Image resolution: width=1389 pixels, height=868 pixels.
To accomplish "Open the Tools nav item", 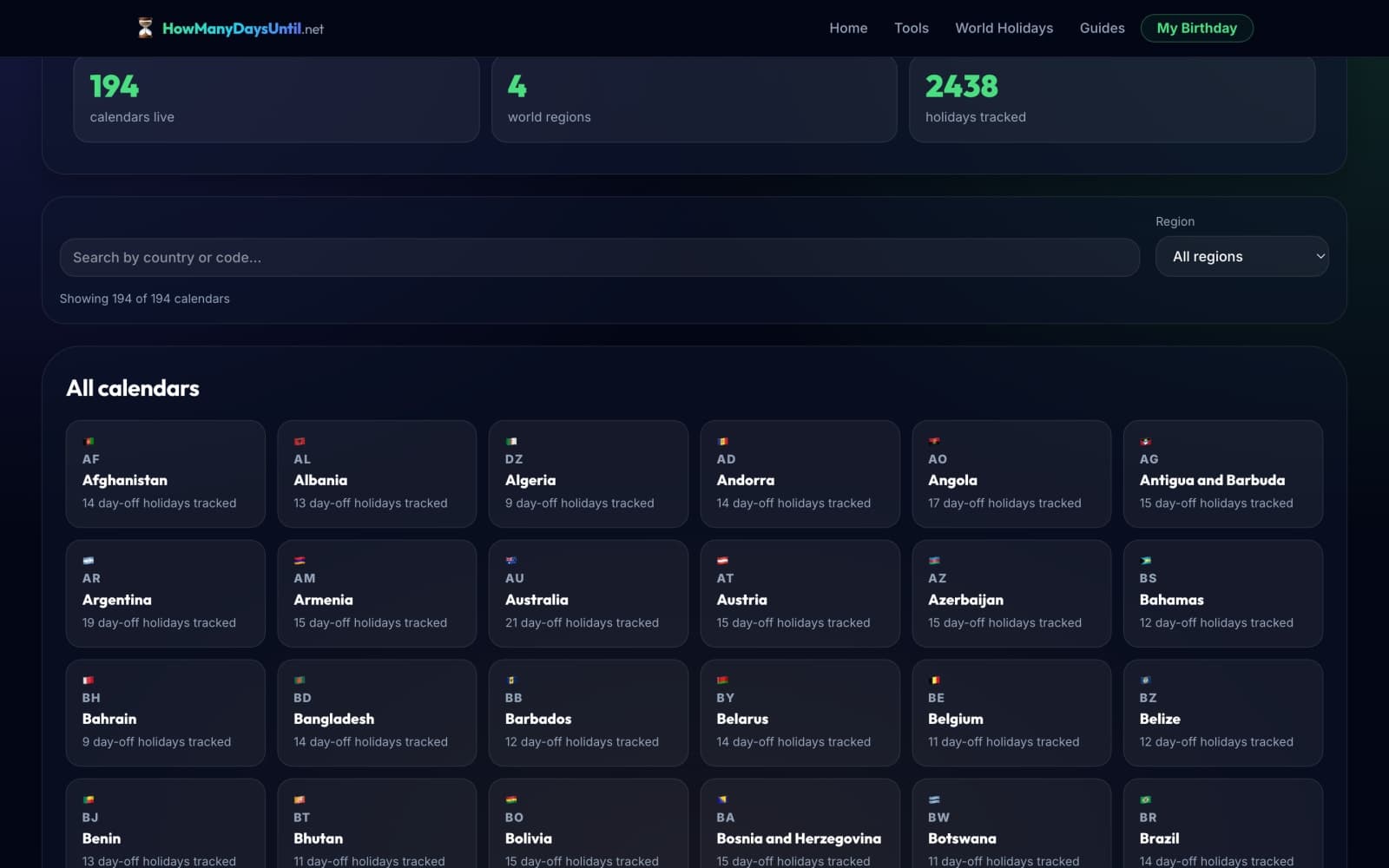I will pyautogui.click(x=912, y=28).
